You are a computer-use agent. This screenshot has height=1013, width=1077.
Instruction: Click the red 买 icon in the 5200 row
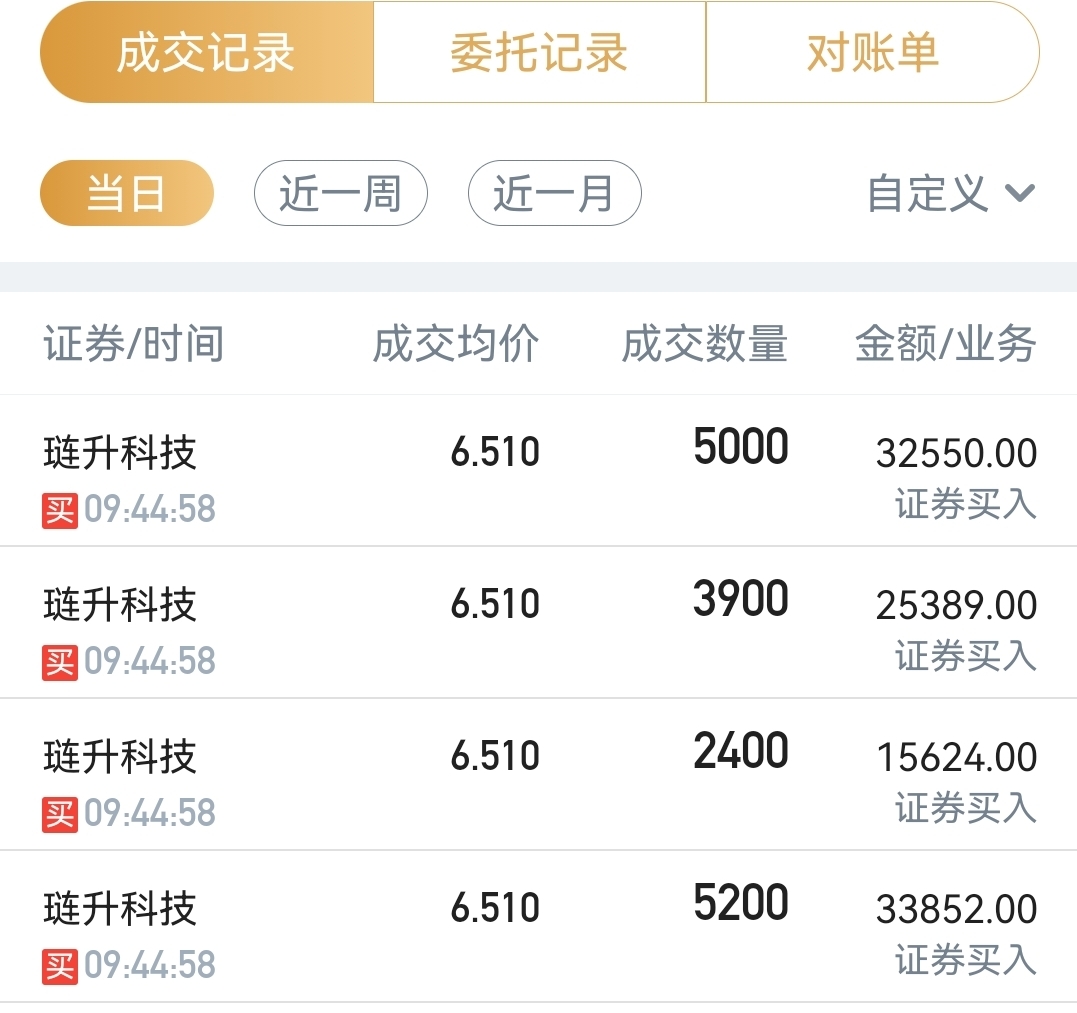(x=60, y=966)
